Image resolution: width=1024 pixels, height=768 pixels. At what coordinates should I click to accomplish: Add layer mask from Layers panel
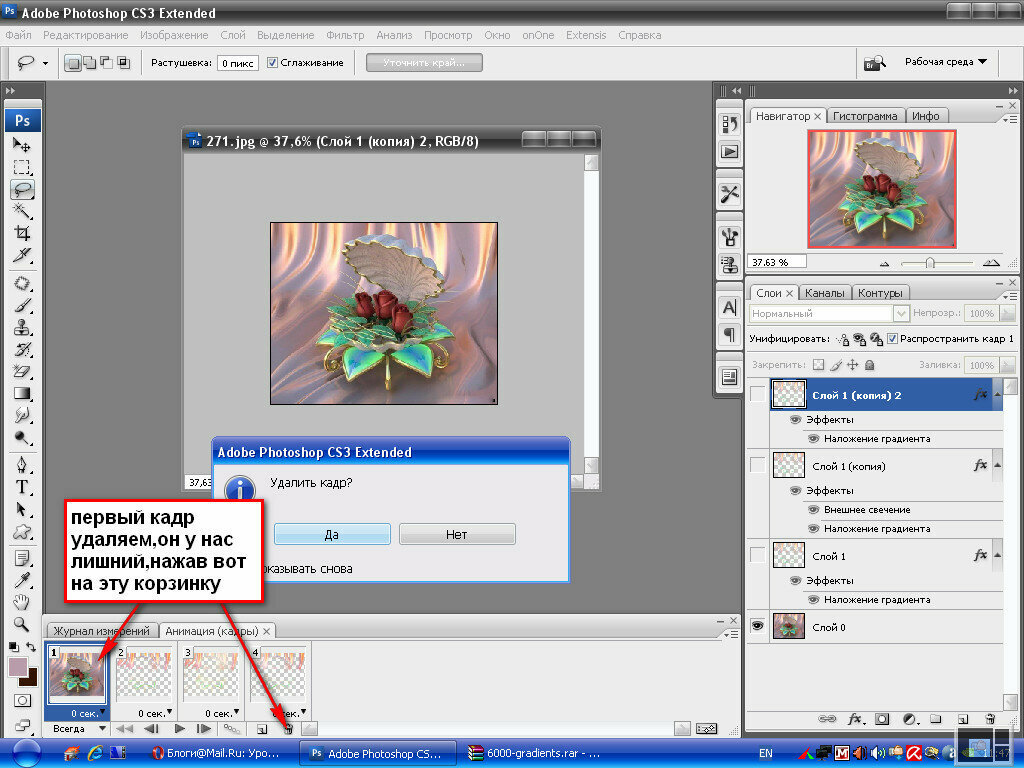pyautogui.click(x=882, y=719)
